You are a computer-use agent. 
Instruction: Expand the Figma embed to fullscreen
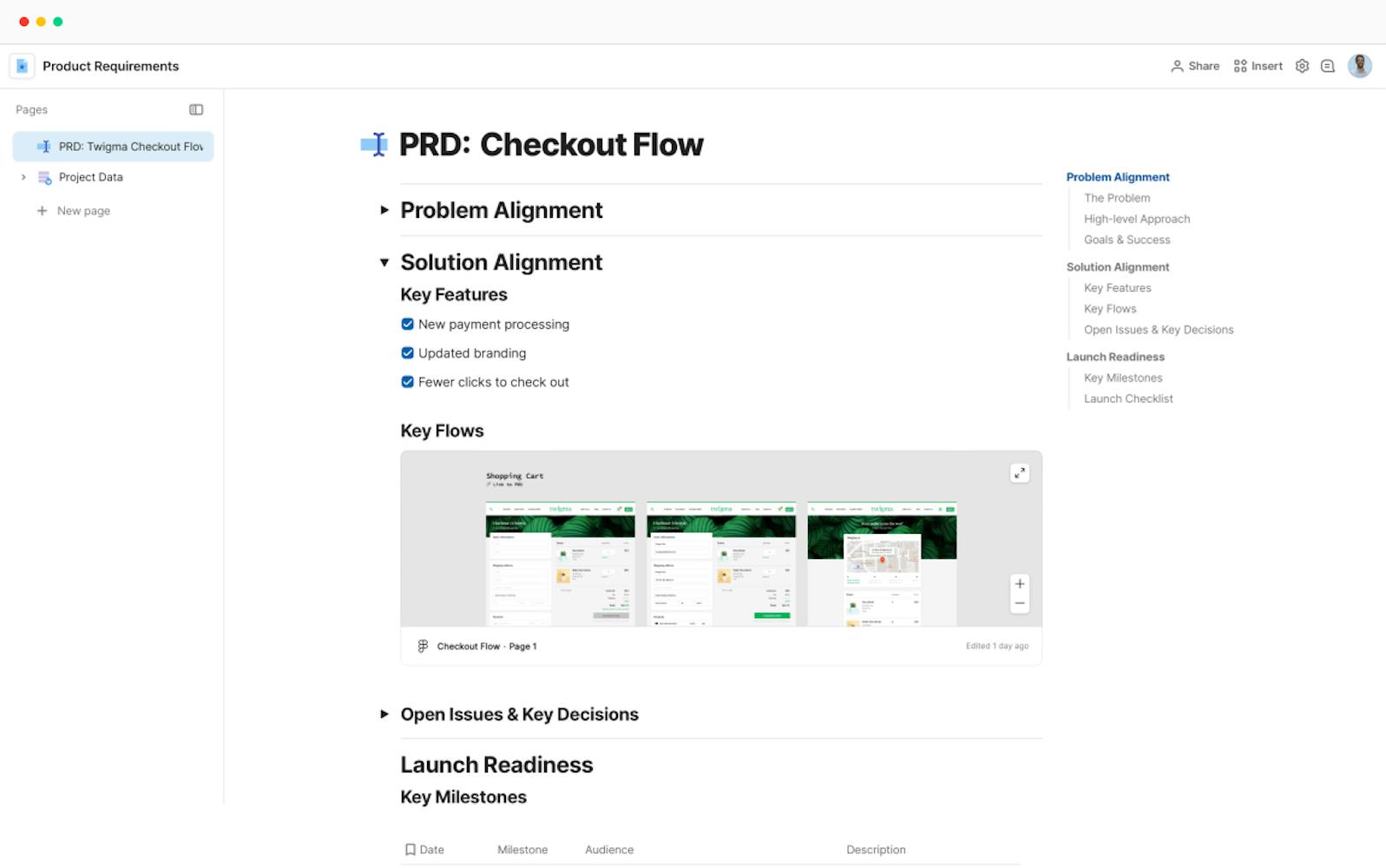coord(1020,473)
